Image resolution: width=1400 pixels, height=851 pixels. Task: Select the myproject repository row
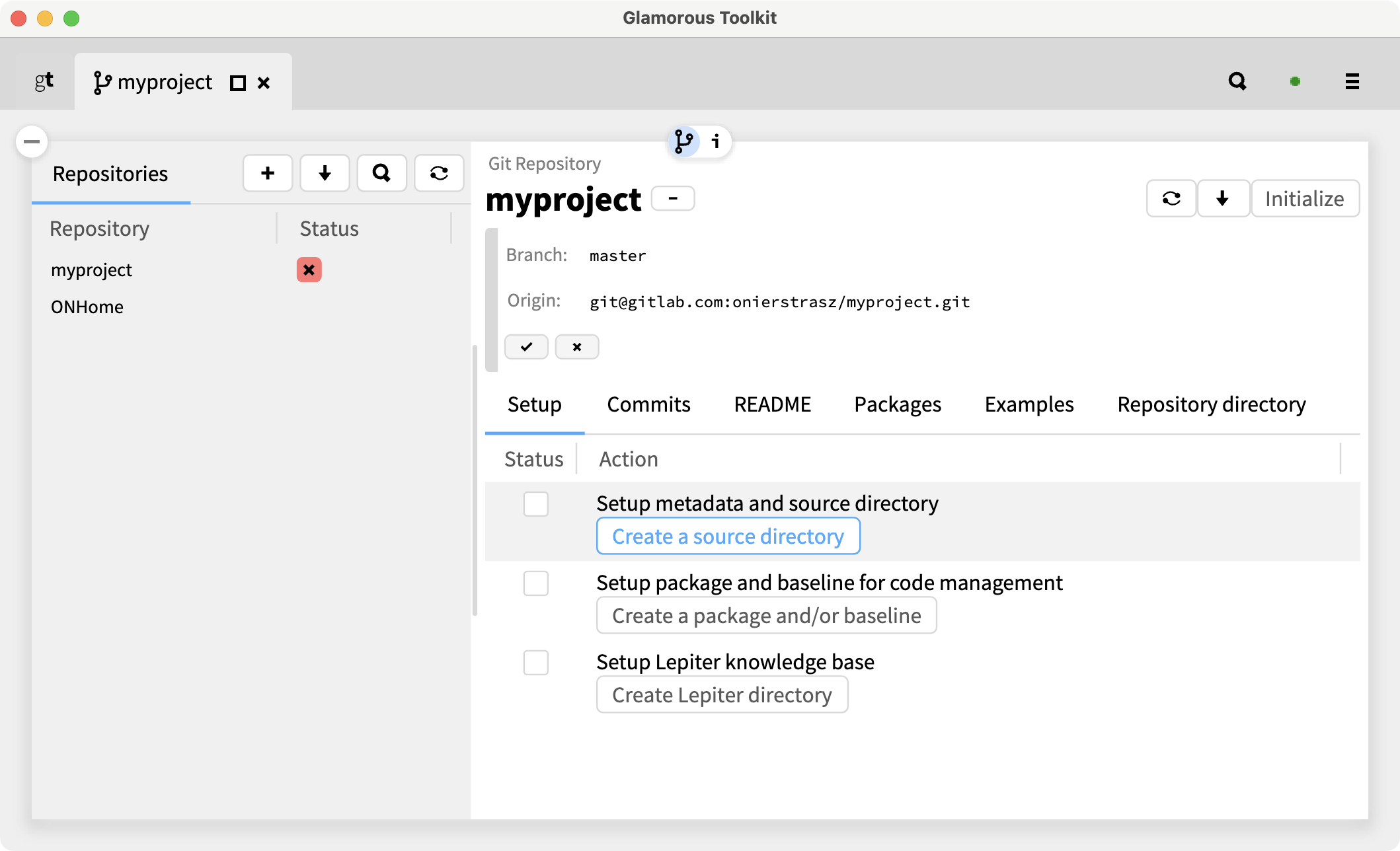(250, 270)
